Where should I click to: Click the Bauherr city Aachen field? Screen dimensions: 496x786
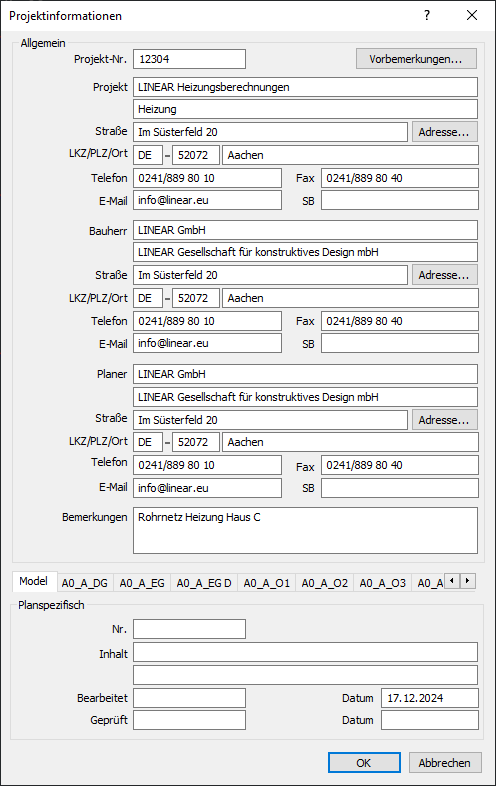tap(350, 298)
